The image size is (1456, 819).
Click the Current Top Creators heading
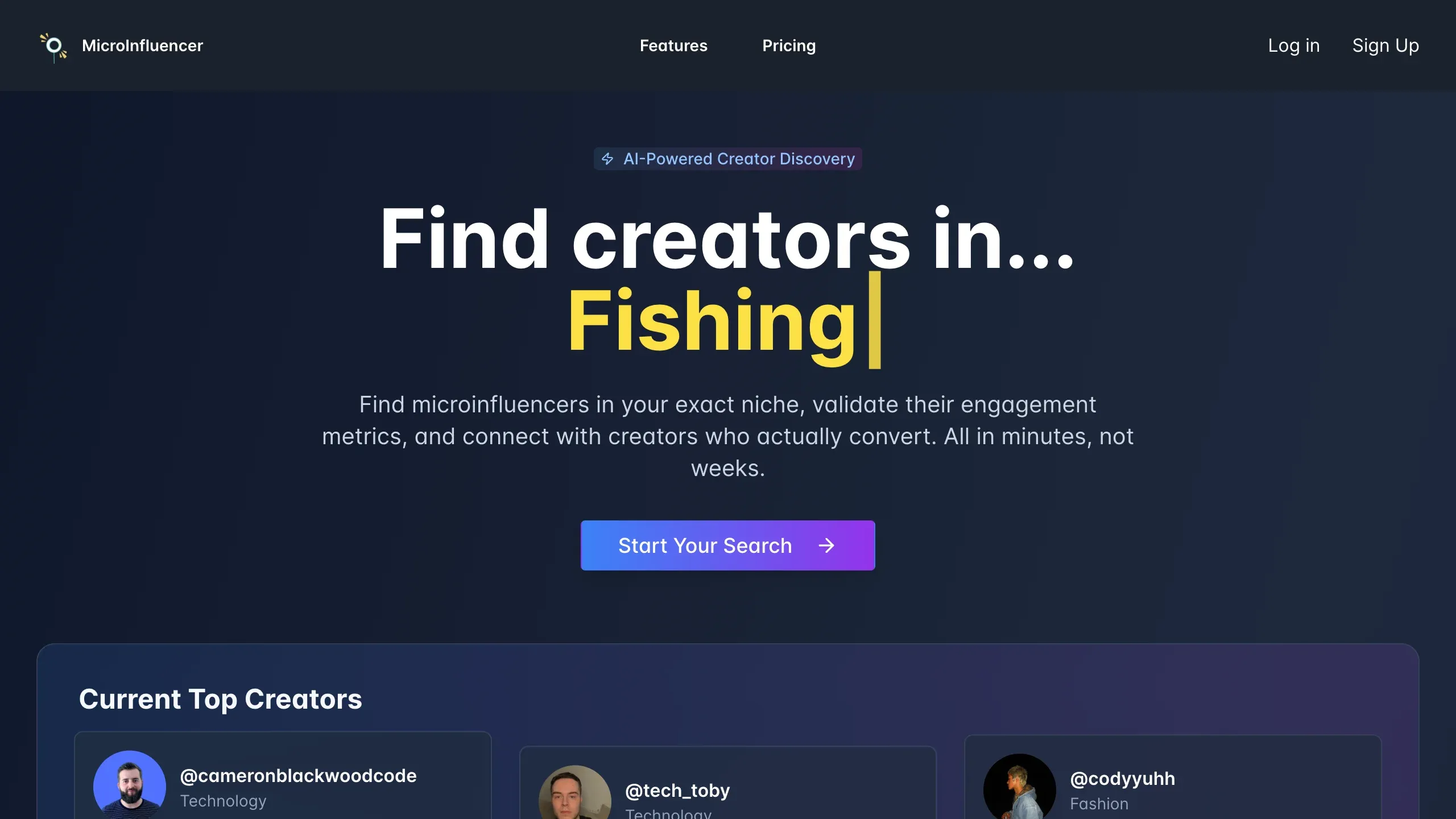221,700
